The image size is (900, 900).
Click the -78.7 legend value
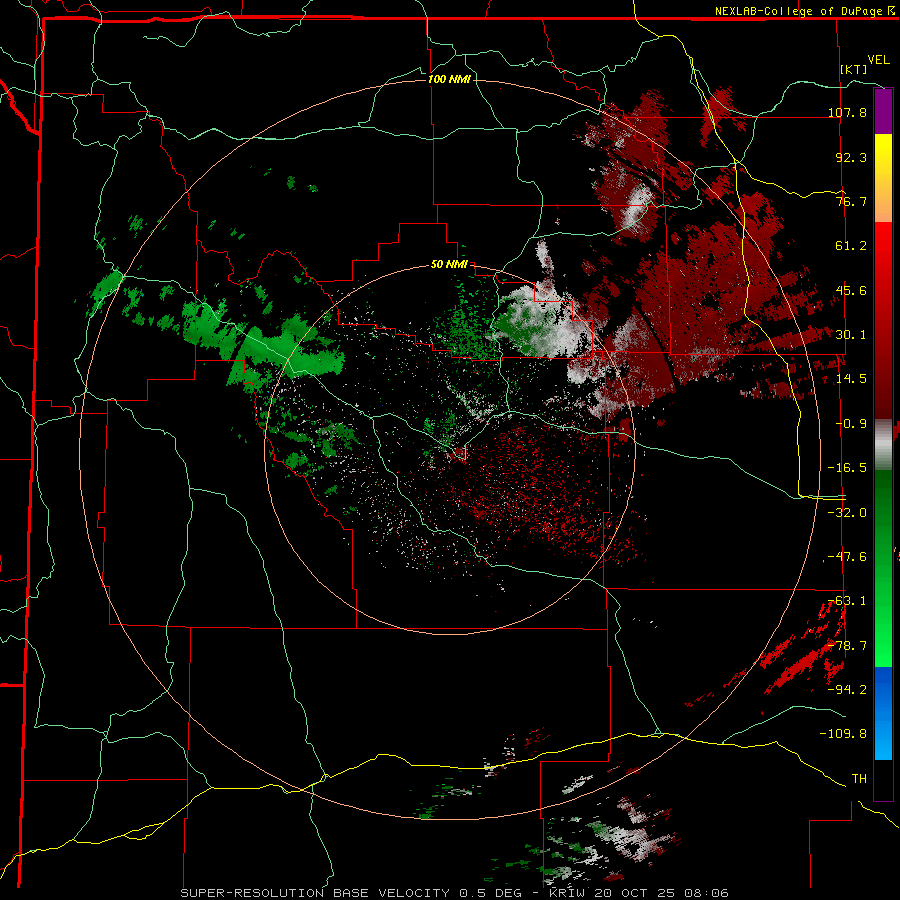(847, 646)
